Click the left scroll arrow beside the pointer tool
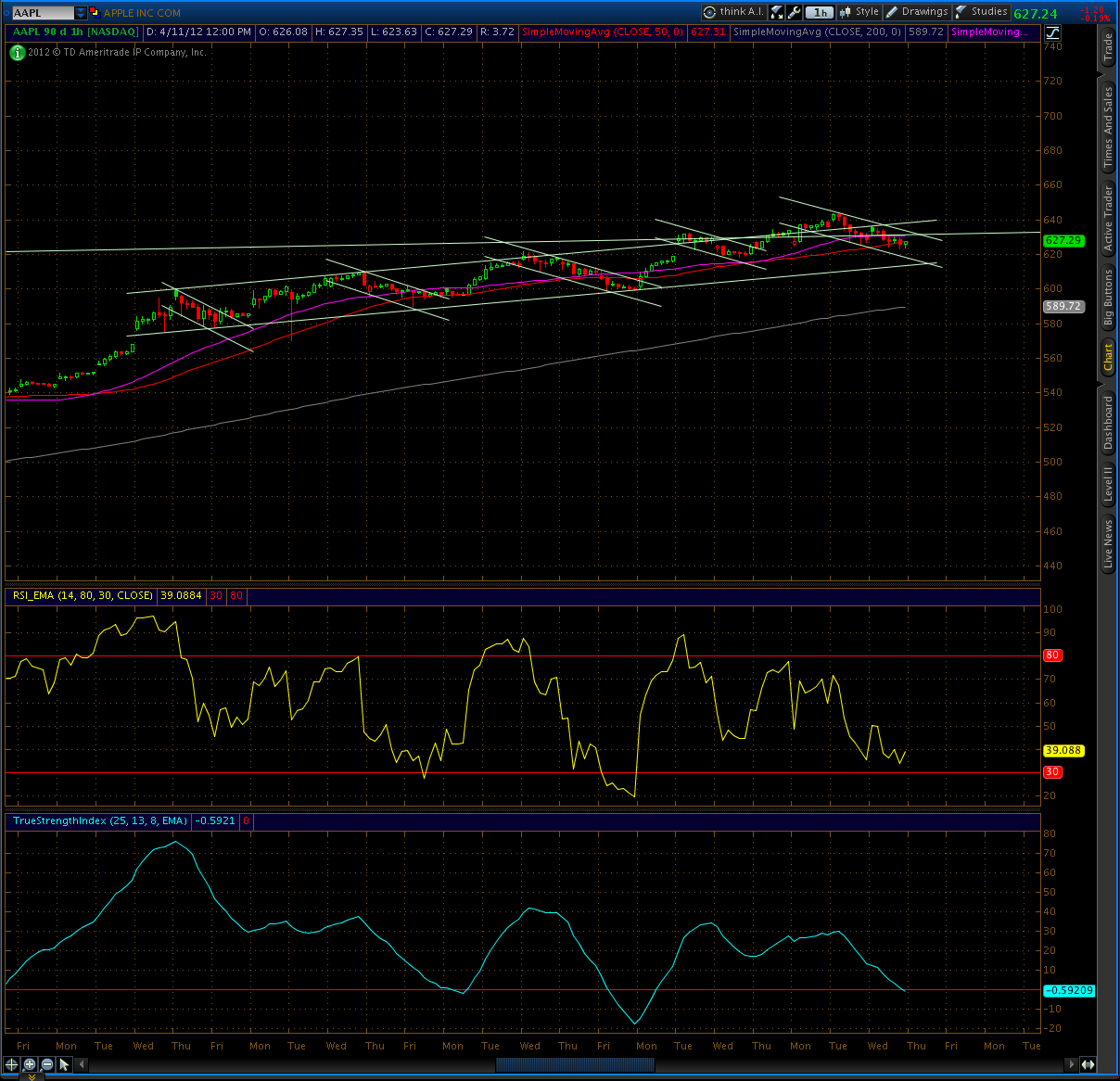 82,1064
